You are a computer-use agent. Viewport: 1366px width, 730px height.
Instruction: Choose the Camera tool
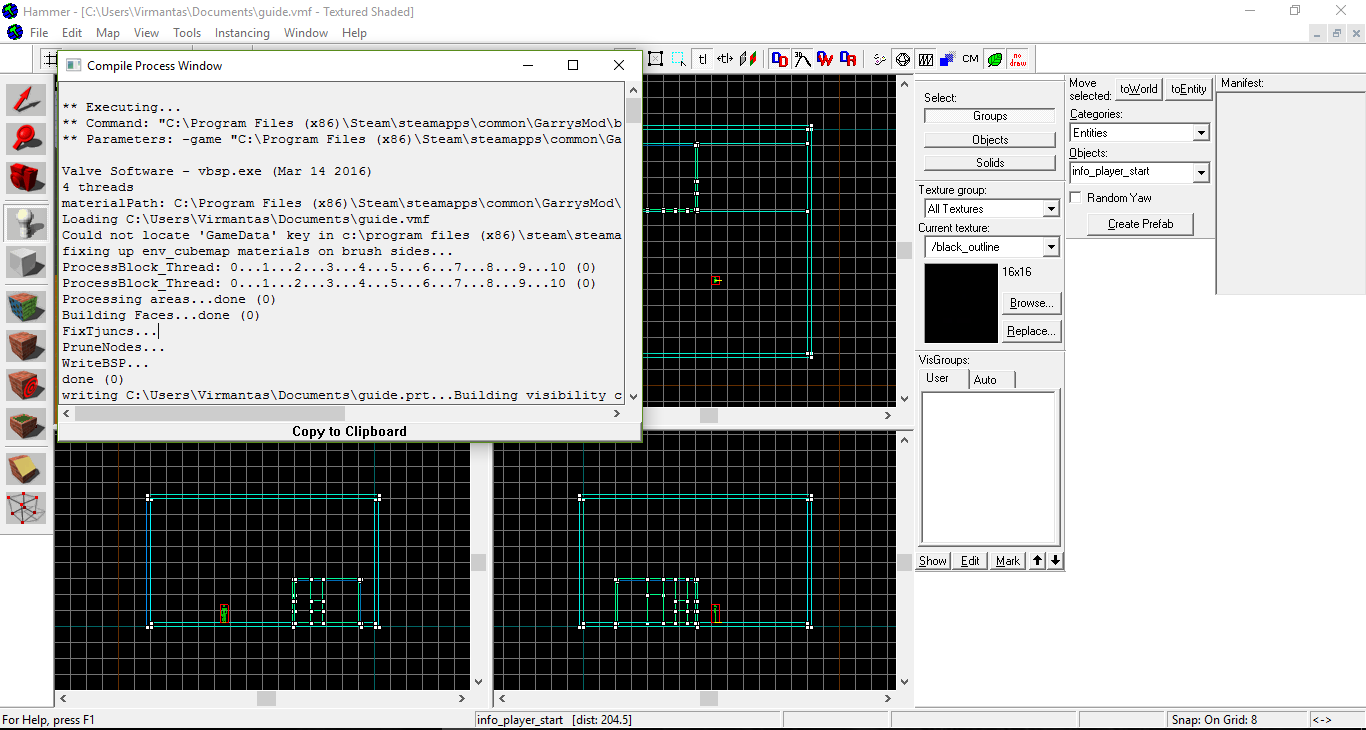tap(27, 178)
